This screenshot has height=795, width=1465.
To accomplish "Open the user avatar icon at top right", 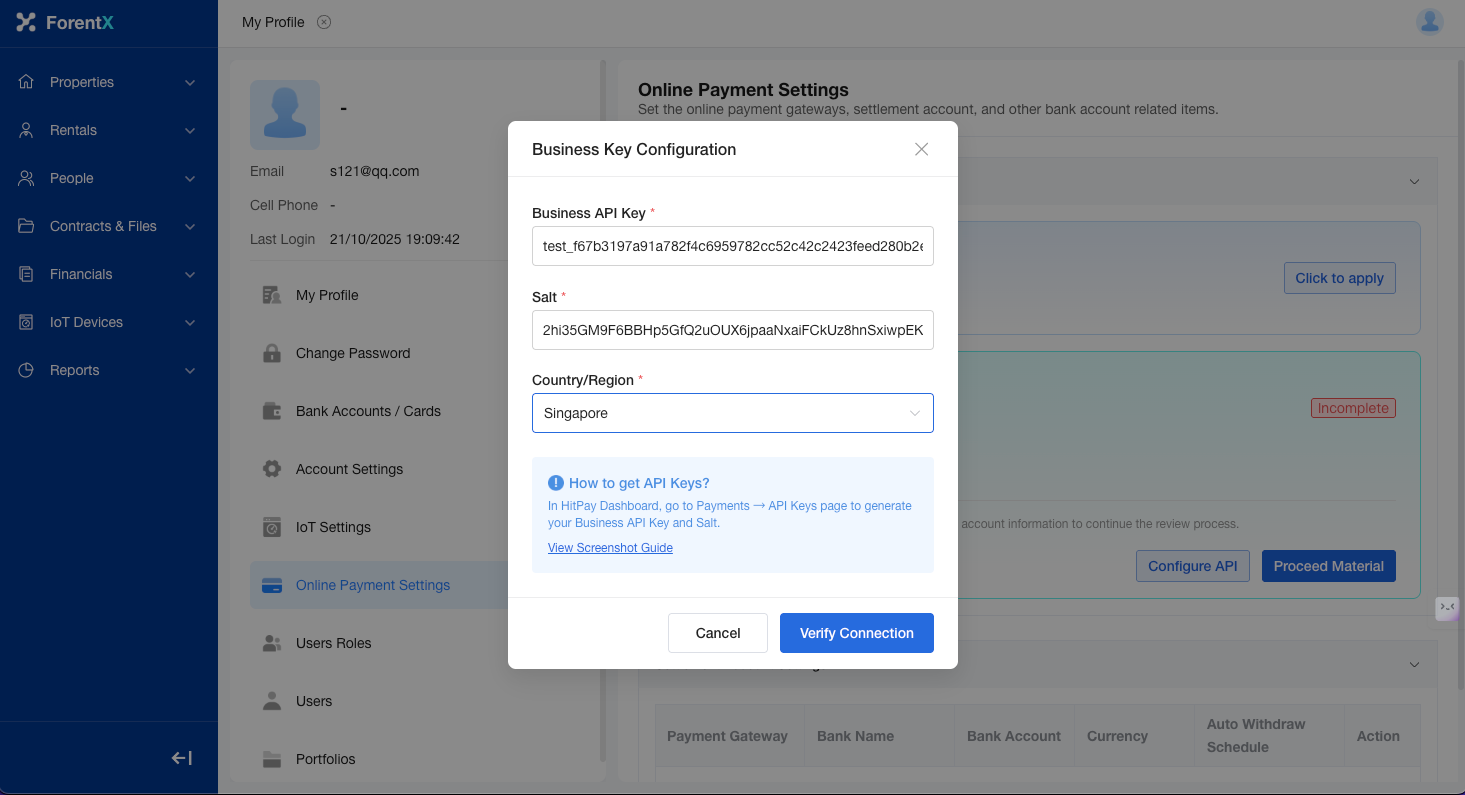I will pyautogui.click(x=1430, y=22).
